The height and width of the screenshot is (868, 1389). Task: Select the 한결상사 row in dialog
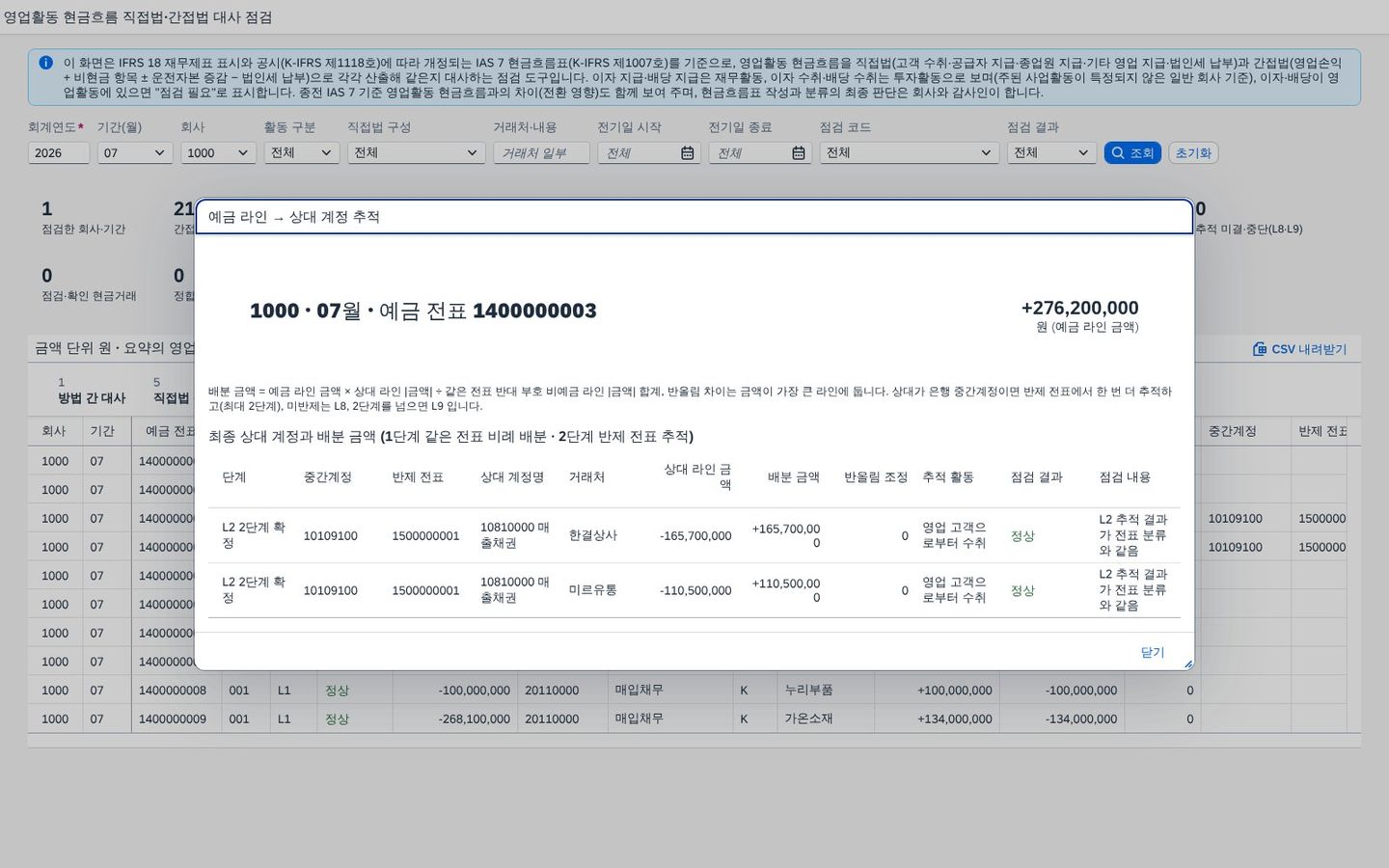(694, 535)
